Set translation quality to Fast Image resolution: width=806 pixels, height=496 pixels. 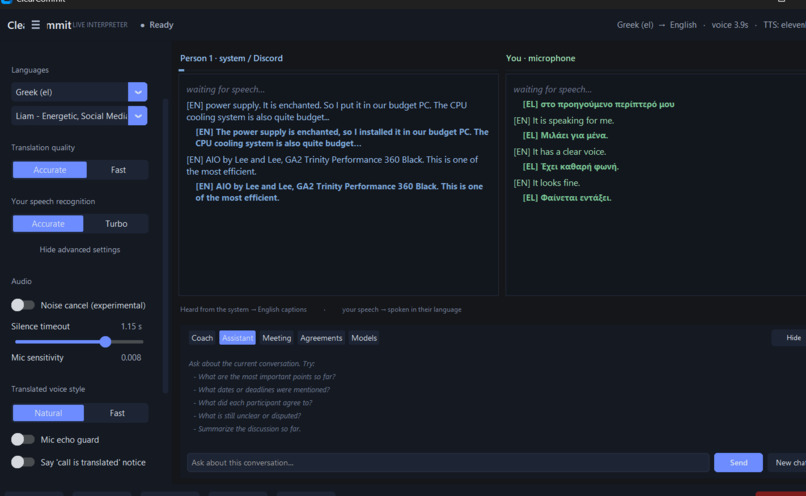[118, 170]
